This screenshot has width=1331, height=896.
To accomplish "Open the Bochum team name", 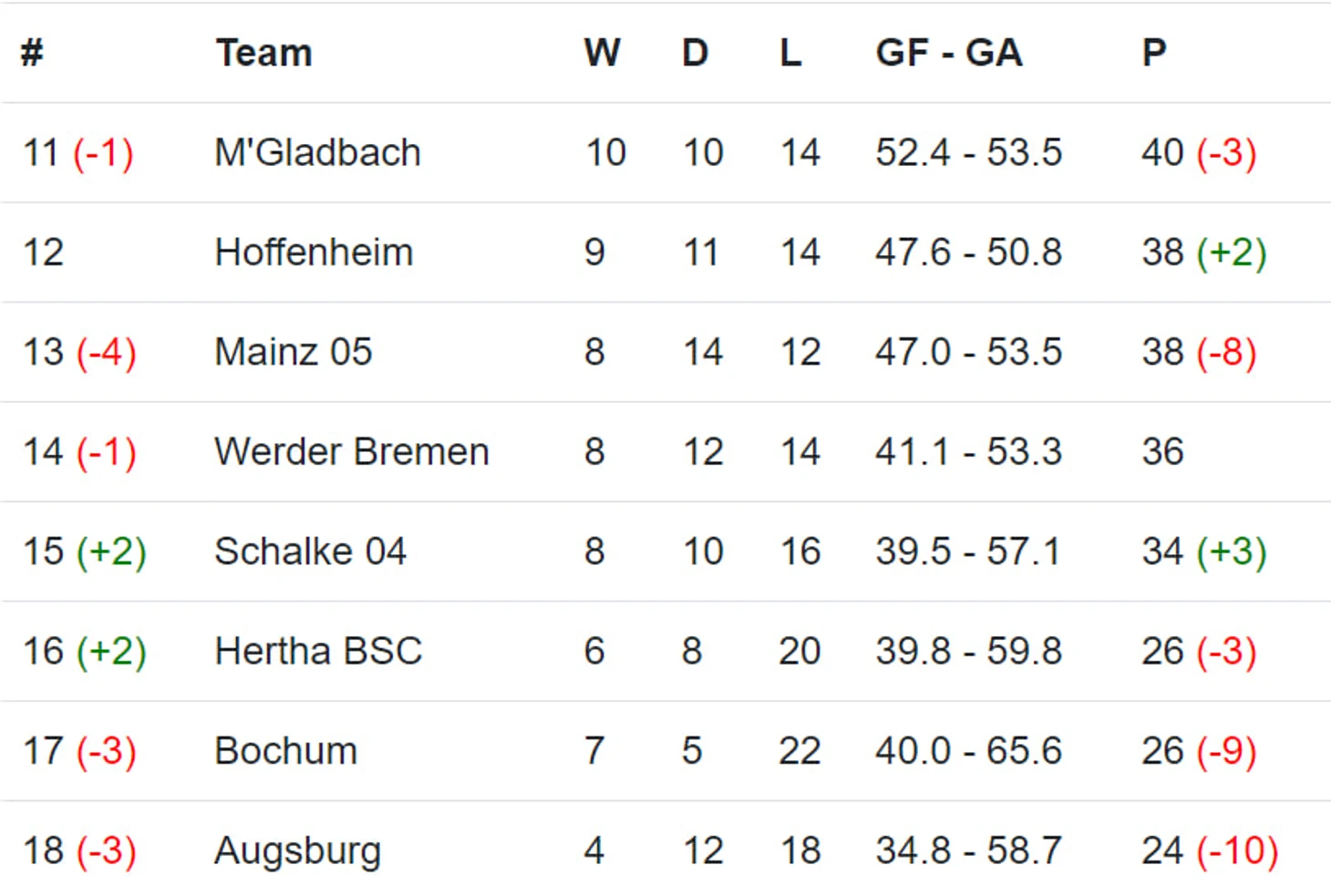I will tap(285, 751).
